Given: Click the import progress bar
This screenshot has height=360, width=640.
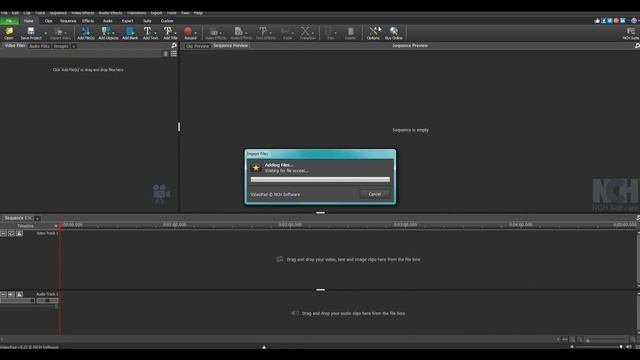Looking at the screenshot, I should 320,179.
